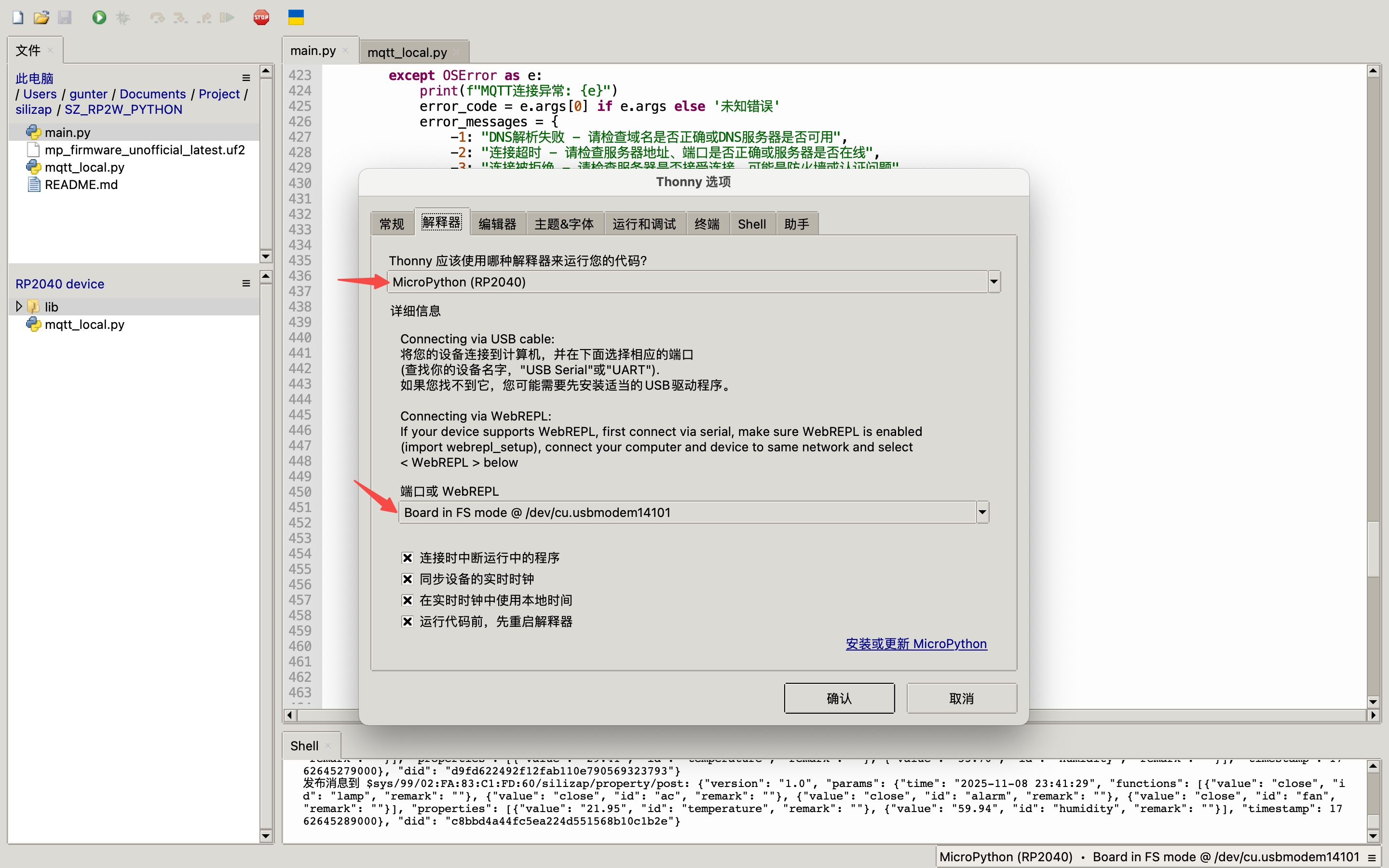The height and width of the screenshot is (868, 1389).
Task: Select the Debug (bug) toolbar icon
Action: click(122, 17)
